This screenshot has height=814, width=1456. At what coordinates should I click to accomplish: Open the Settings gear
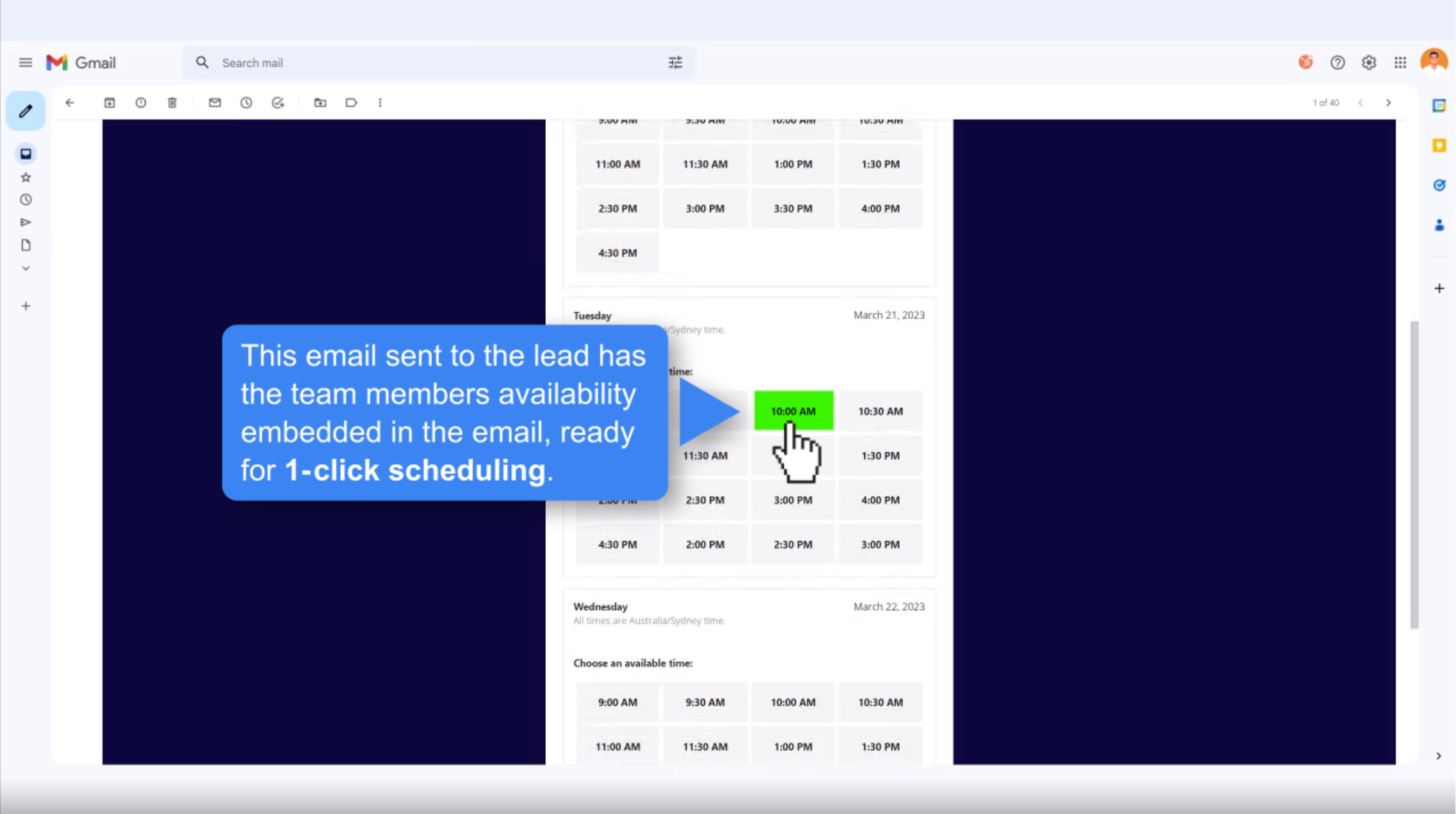click(1368, 63)
